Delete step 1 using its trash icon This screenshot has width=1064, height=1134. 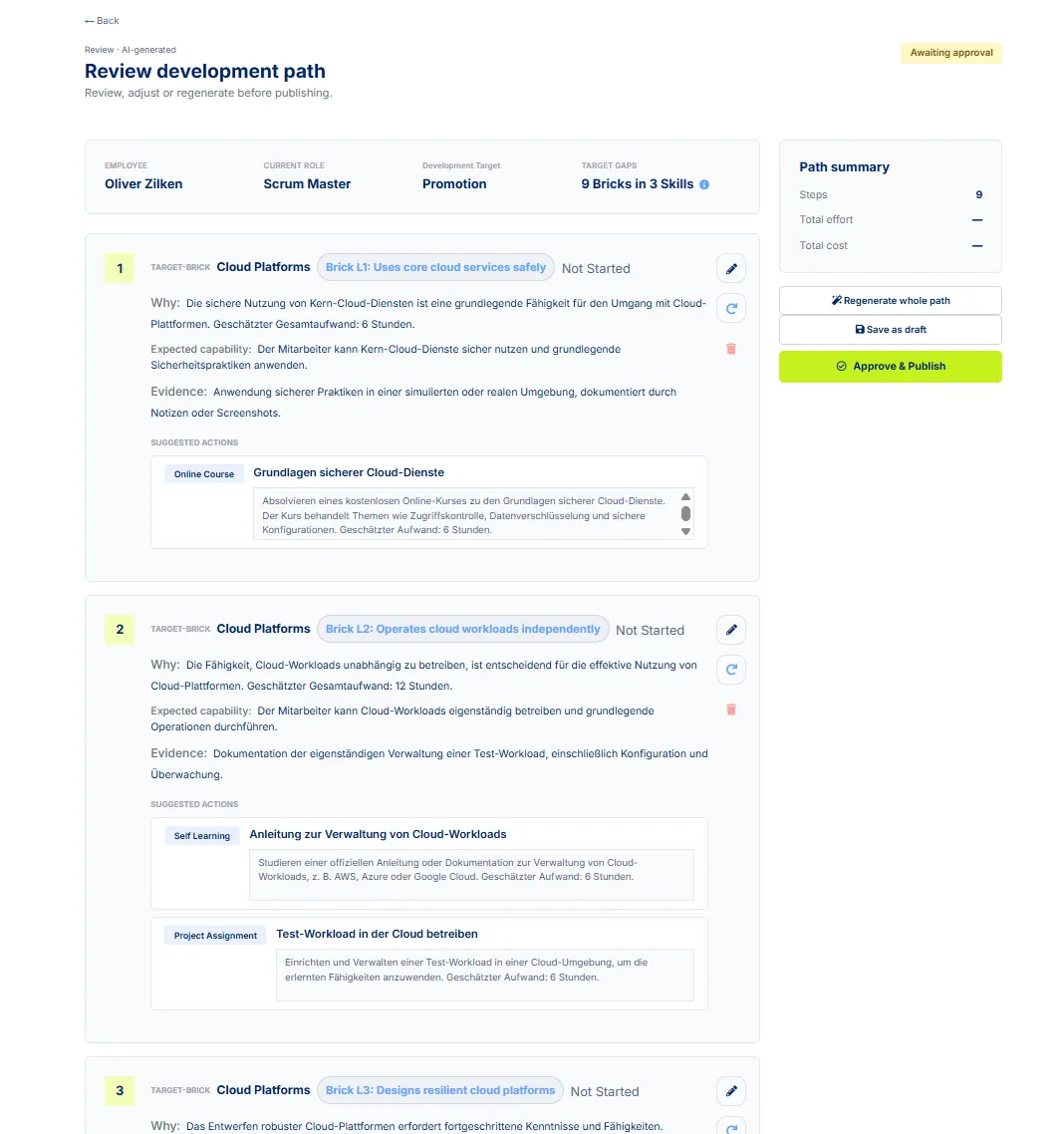coord(731,349)
